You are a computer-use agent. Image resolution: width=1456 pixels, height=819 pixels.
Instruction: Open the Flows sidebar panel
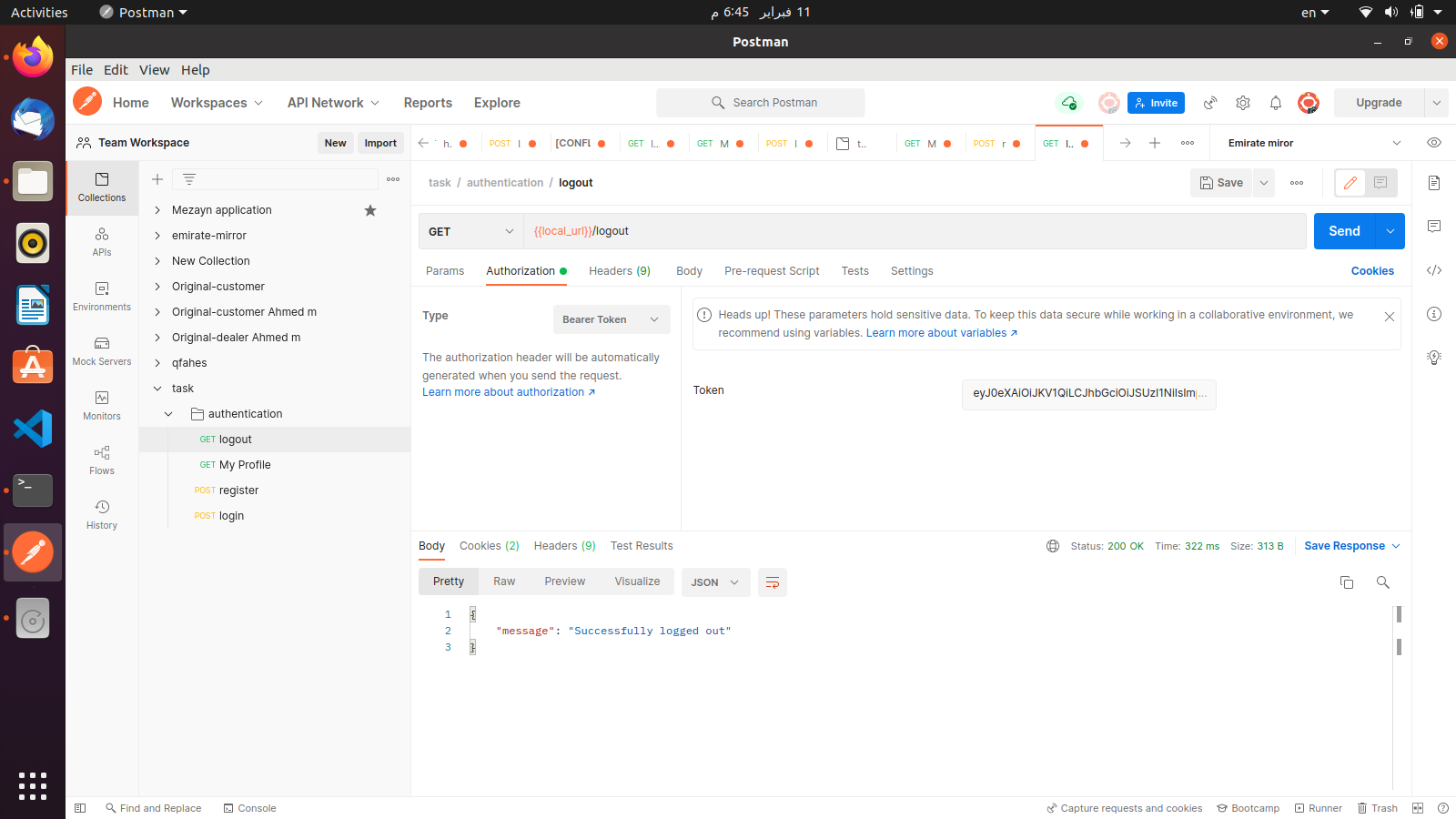(x=102, y=460)
